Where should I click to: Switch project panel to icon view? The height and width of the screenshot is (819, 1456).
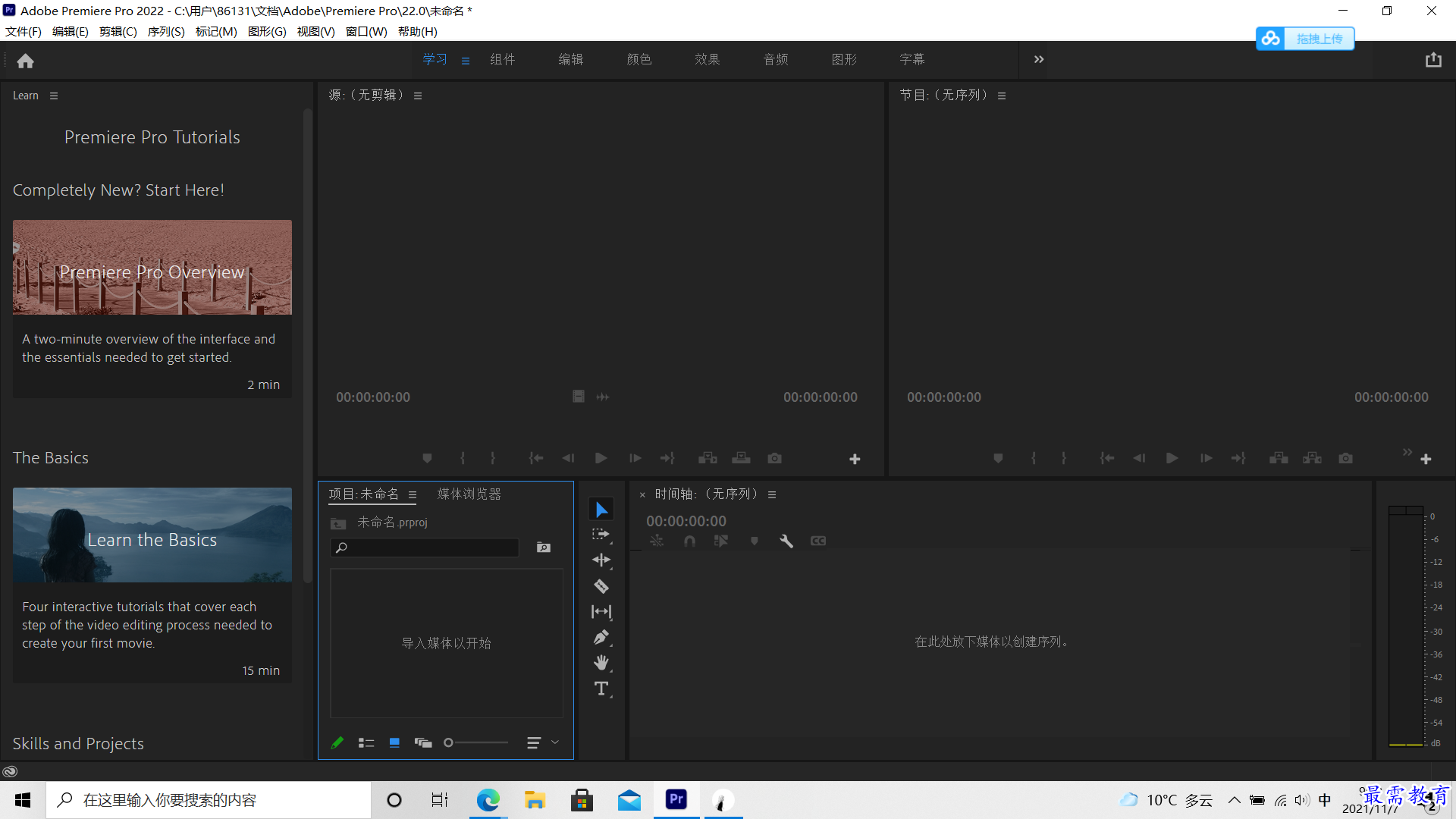pos(394,742)
